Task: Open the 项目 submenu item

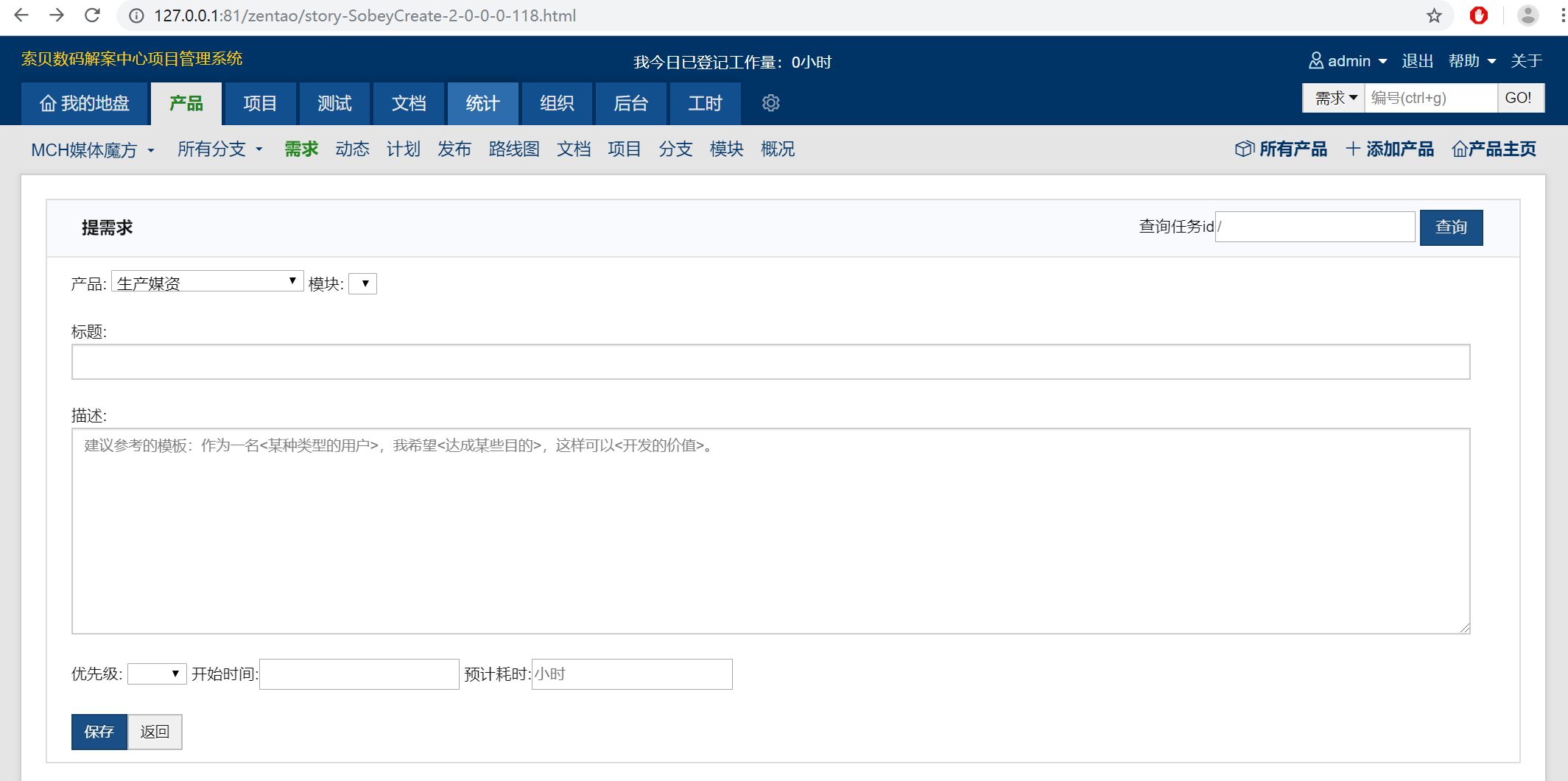Action: tap(625, 149)
